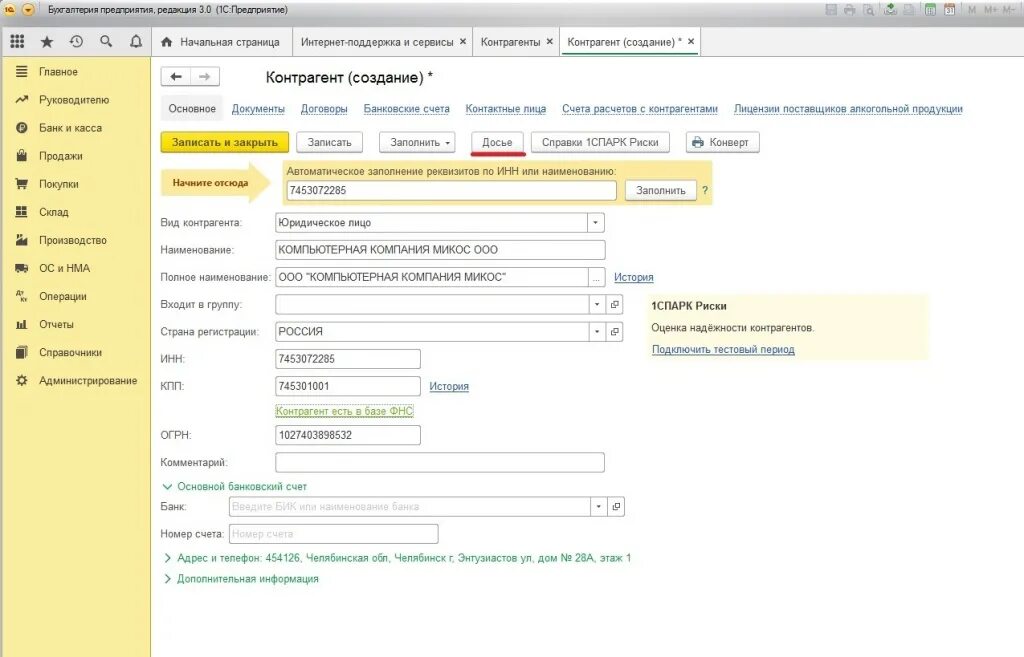Click Записать и закрыть button
The image size is (1024, 657).
(x=225, y=142)
